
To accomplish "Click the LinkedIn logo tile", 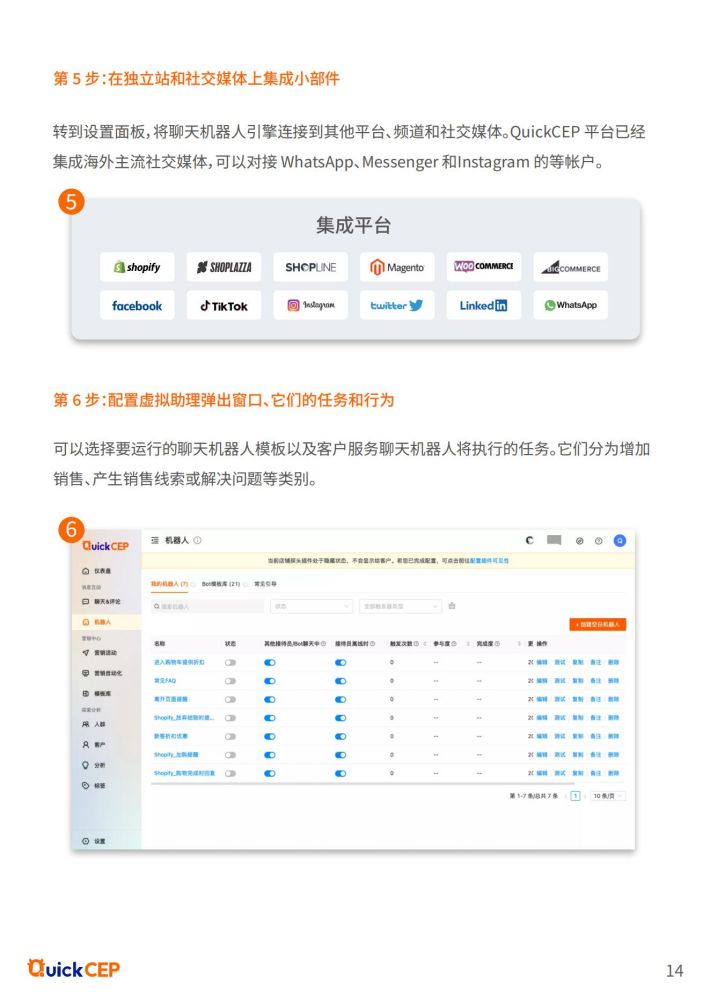I will pyautogui.click(x=484, y=305).
